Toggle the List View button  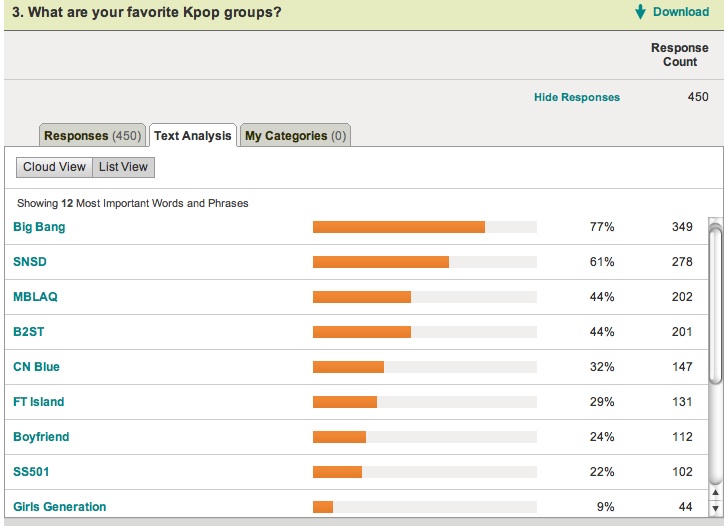click(x=123, y=167)
